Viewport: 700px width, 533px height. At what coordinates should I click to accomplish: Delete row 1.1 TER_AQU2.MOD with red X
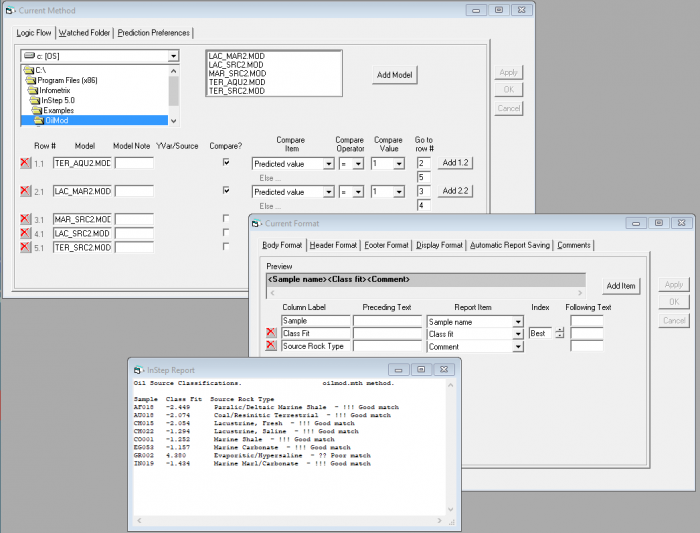tap(25, 163)
